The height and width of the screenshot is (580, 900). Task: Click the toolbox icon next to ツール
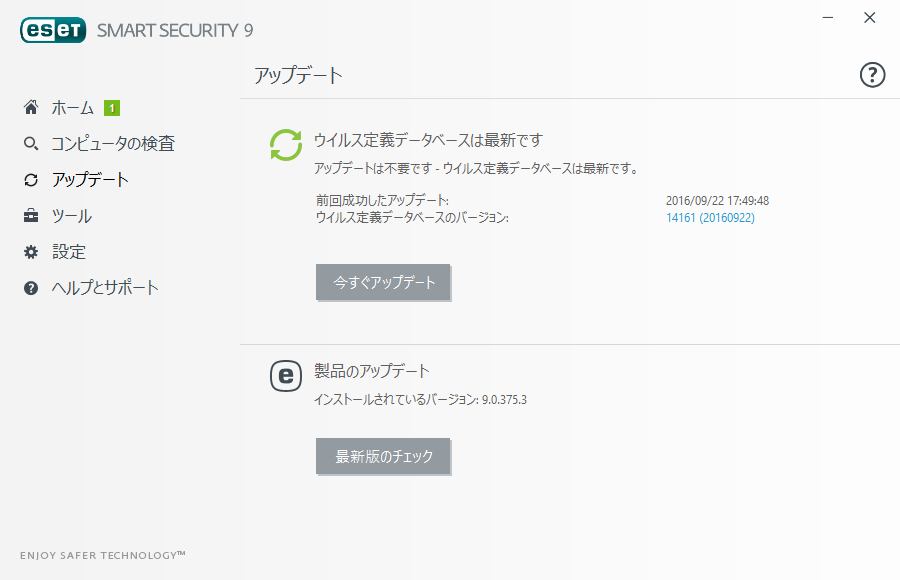31,216
